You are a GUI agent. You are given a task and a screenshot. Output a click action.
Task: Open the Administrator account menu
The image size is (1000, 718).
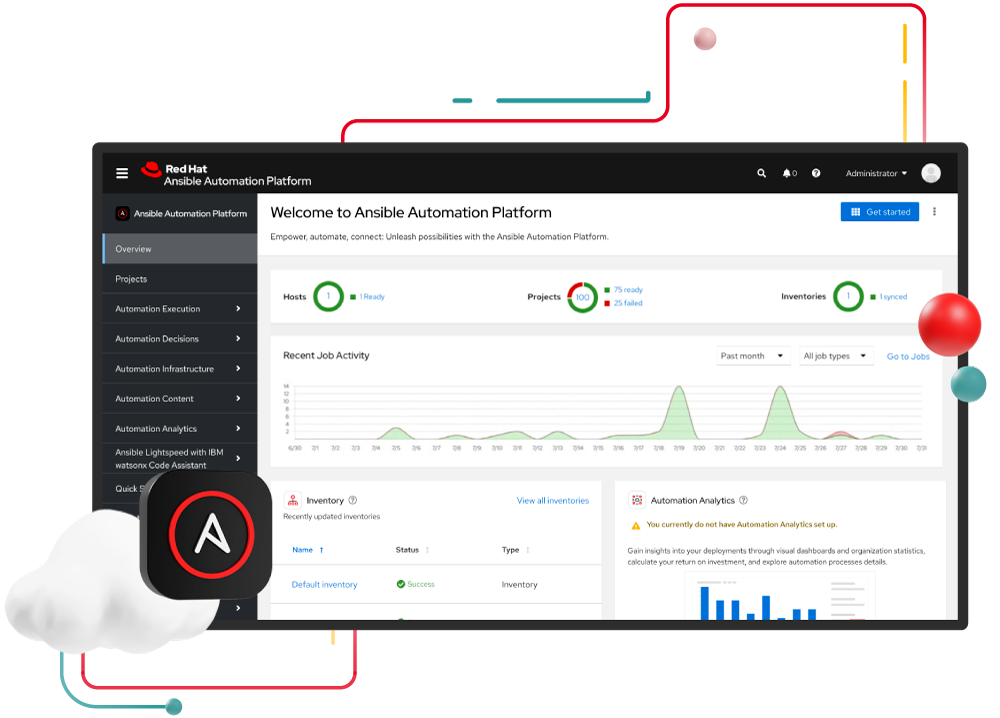tap(874, 172)
